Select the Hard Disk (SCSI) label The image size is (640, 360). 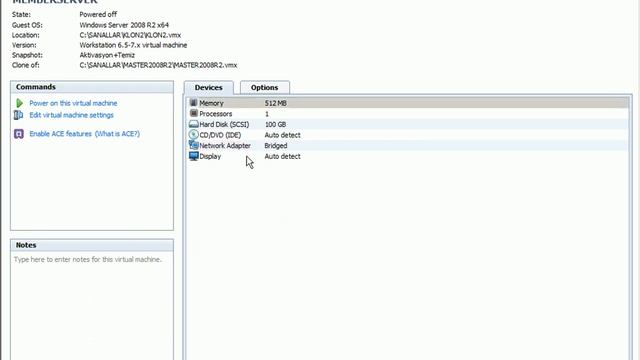(224, 124)
